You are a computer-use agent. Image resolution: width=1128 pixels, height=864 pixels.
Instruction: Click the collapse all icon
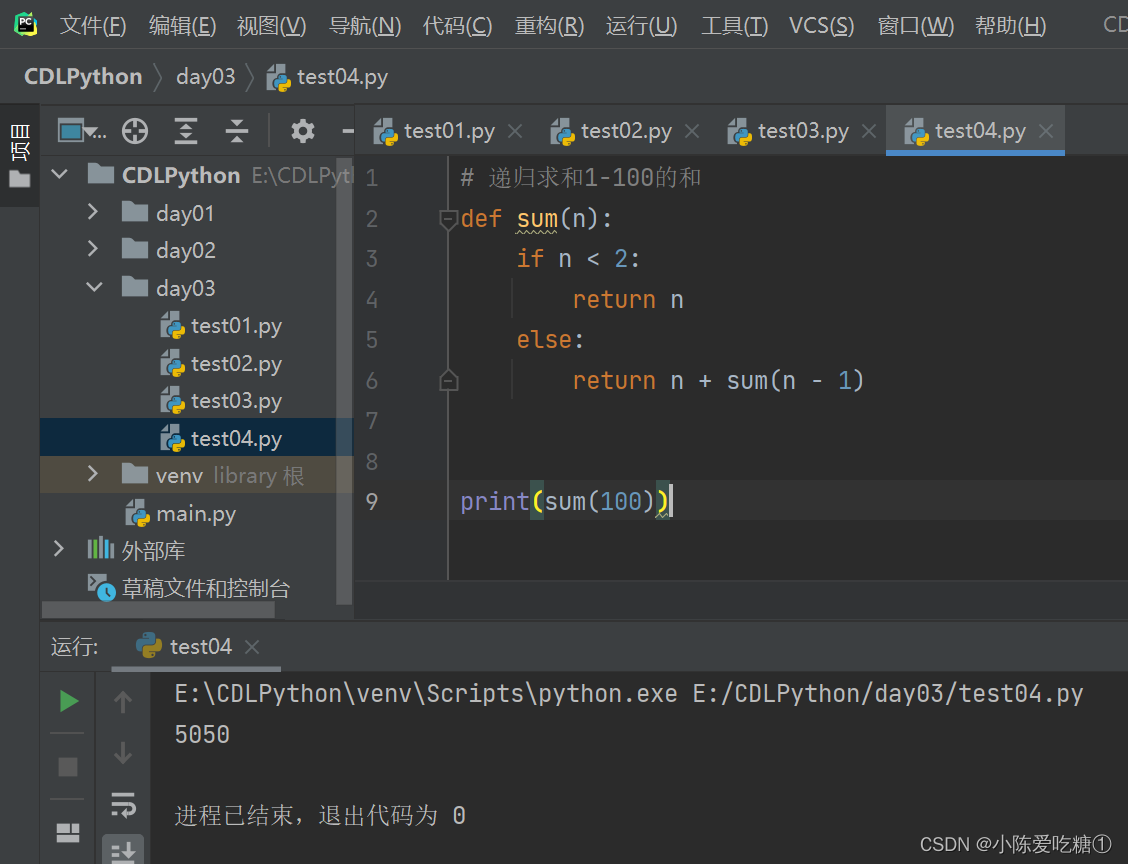click(x=237, y=132)
